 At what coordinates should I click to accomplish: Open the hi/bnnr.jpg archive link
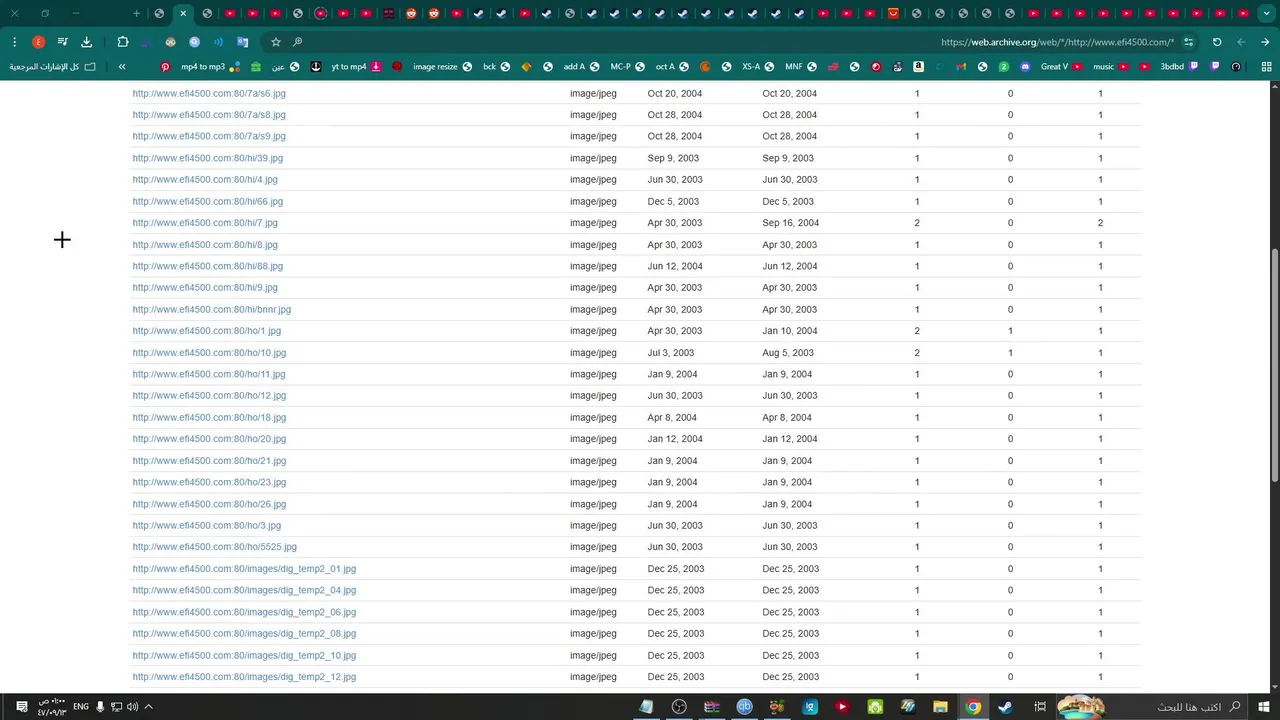pos(211,310)
